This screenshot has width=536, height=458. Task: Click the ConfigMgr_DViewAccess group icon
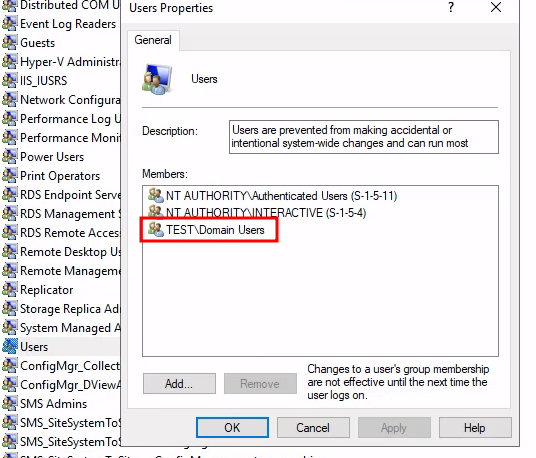[9, 385]
